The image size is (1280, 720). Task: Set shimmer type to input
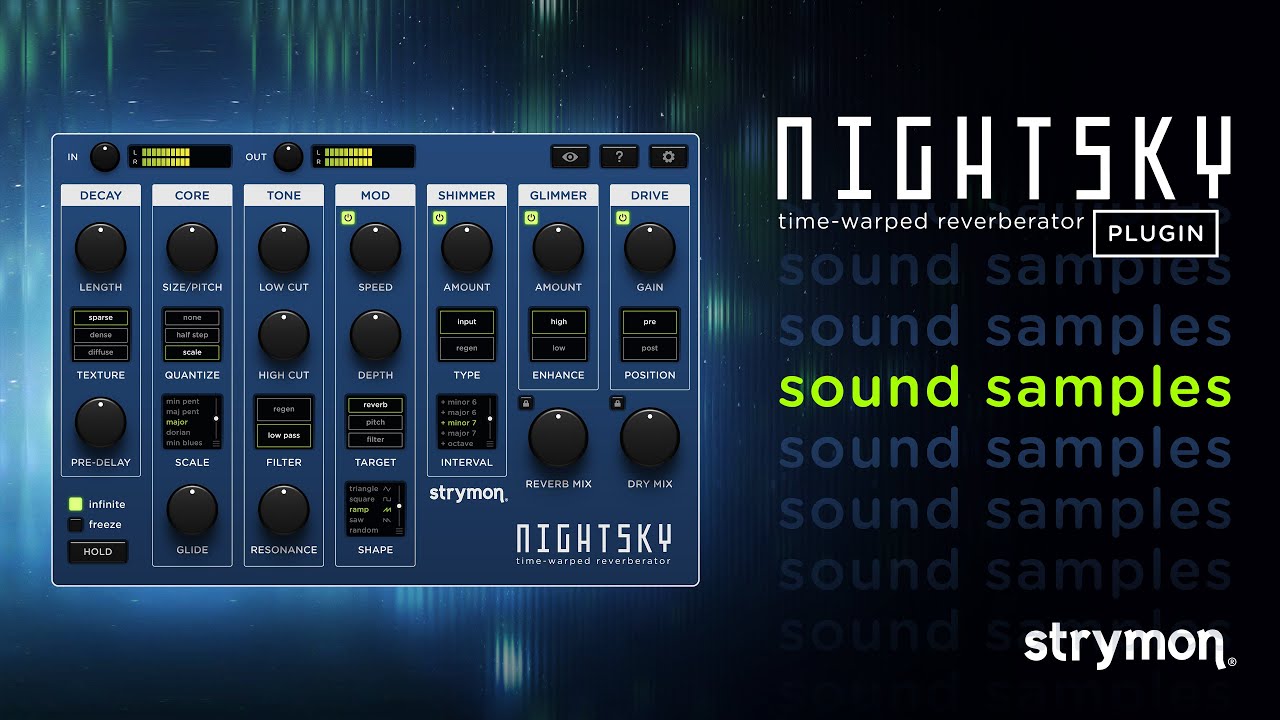[467, 322]
